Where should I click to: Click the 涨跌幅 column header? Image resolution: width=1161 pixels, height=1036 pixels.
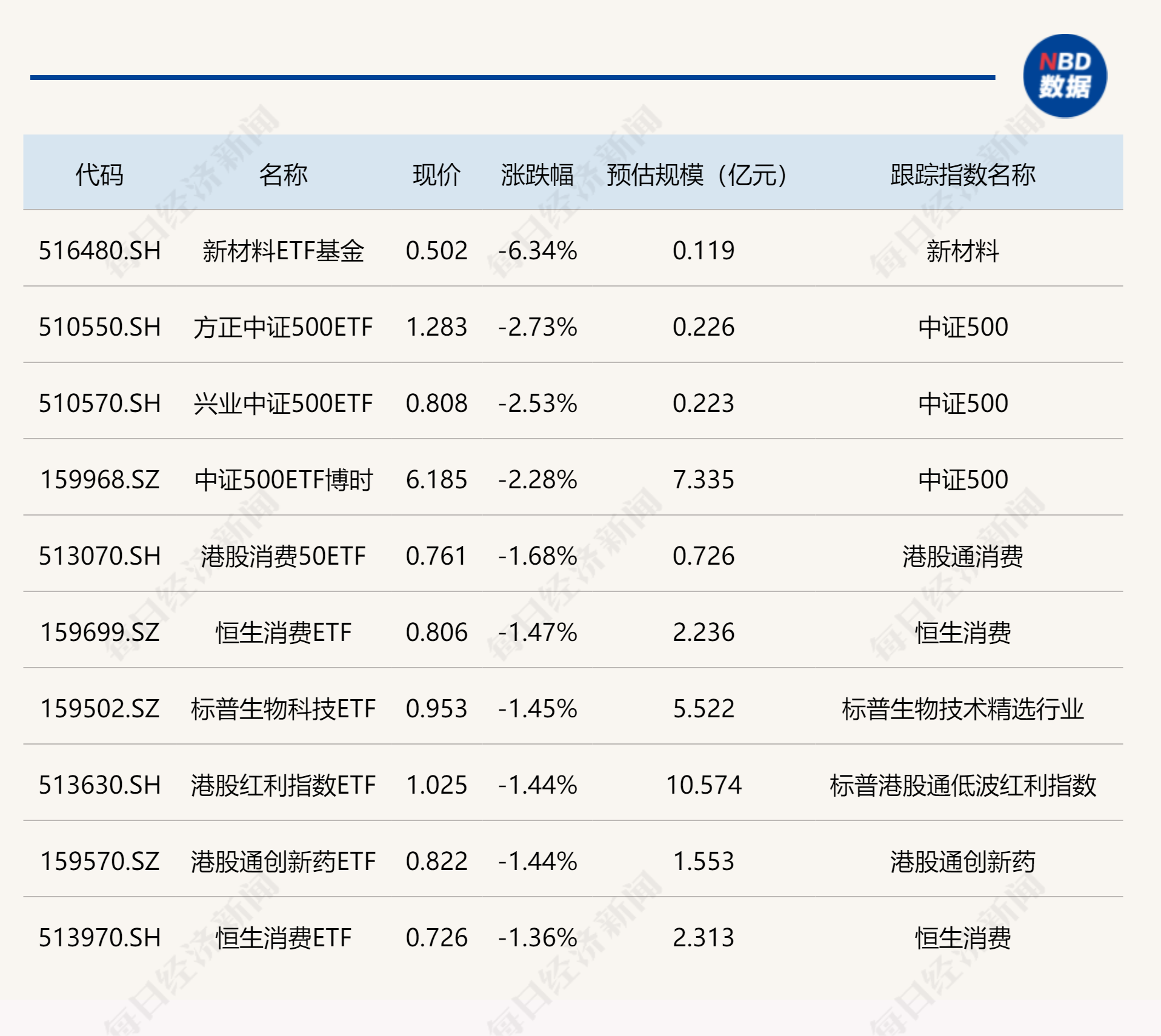537,174
